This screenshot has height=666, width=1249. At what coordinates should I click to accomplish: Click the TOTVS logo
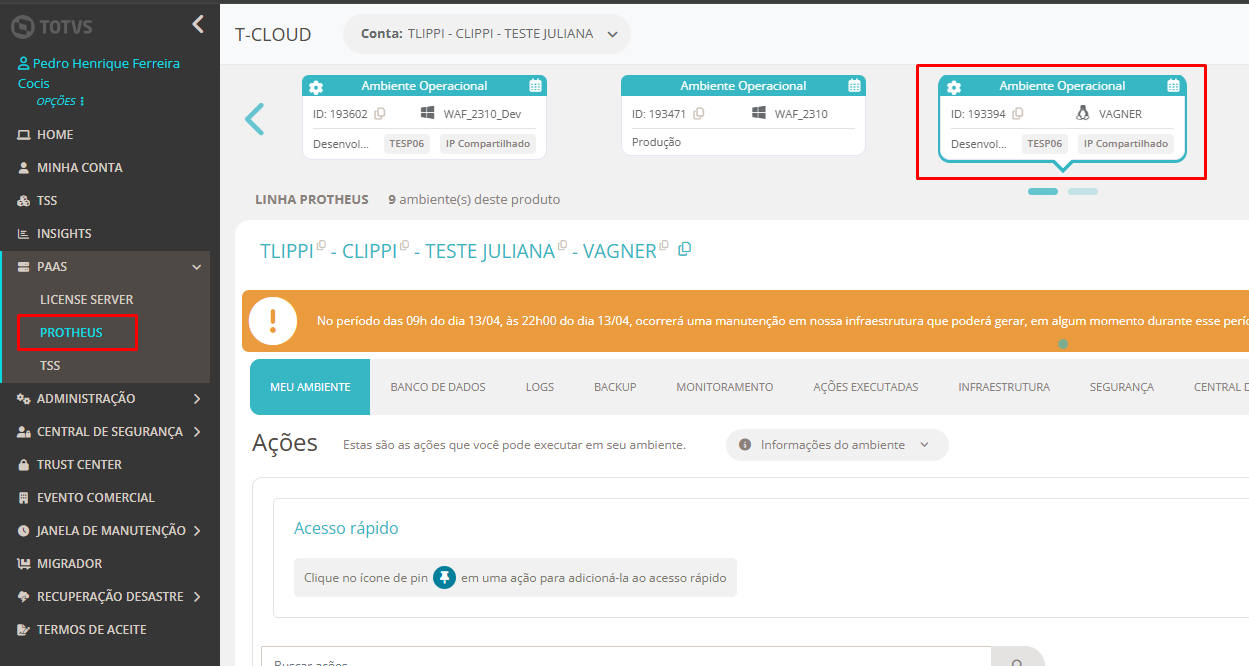[x=51, y=25]
